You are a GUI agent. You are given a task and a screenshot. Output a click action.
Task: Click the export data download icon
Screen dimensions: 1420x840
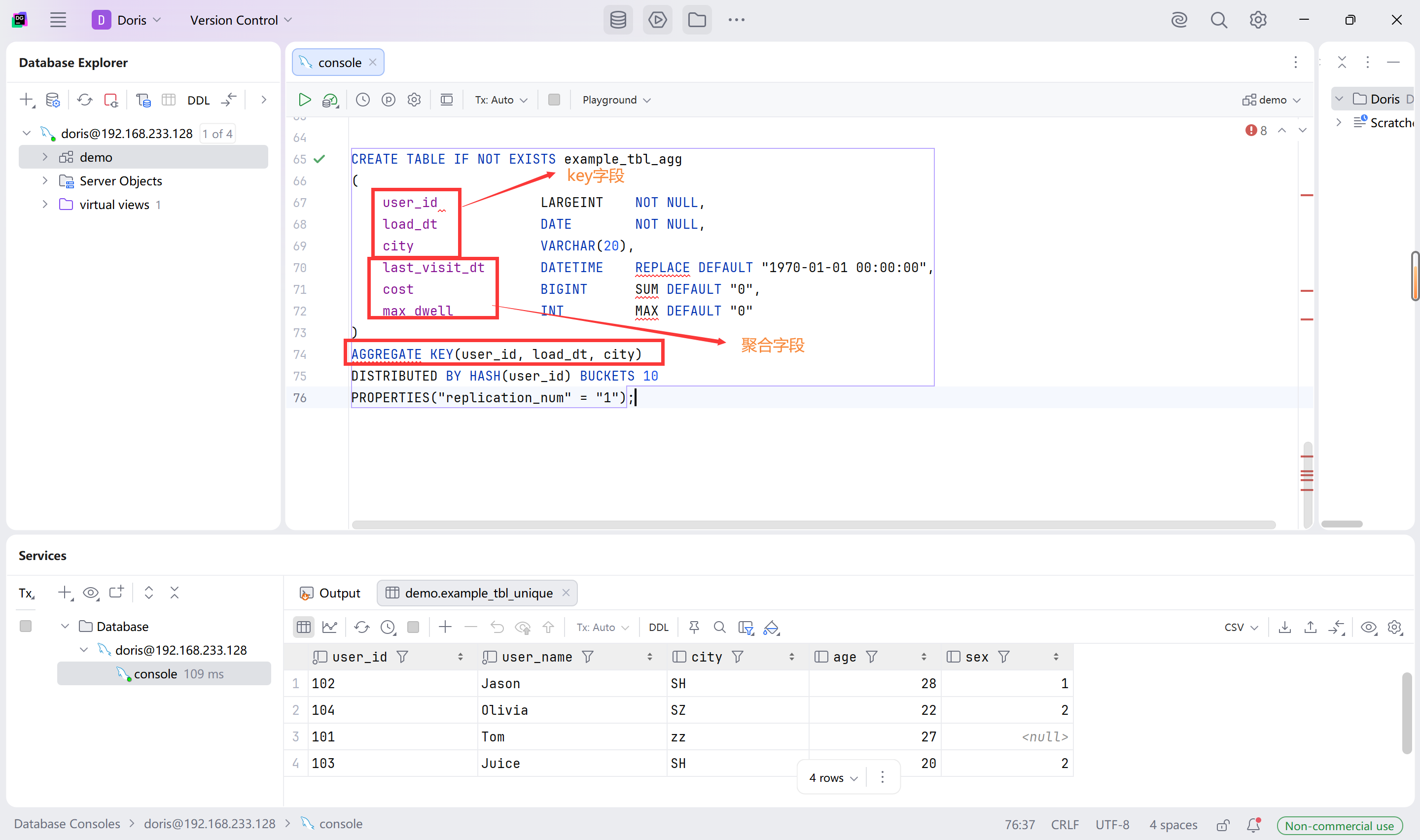point(1284,627)
